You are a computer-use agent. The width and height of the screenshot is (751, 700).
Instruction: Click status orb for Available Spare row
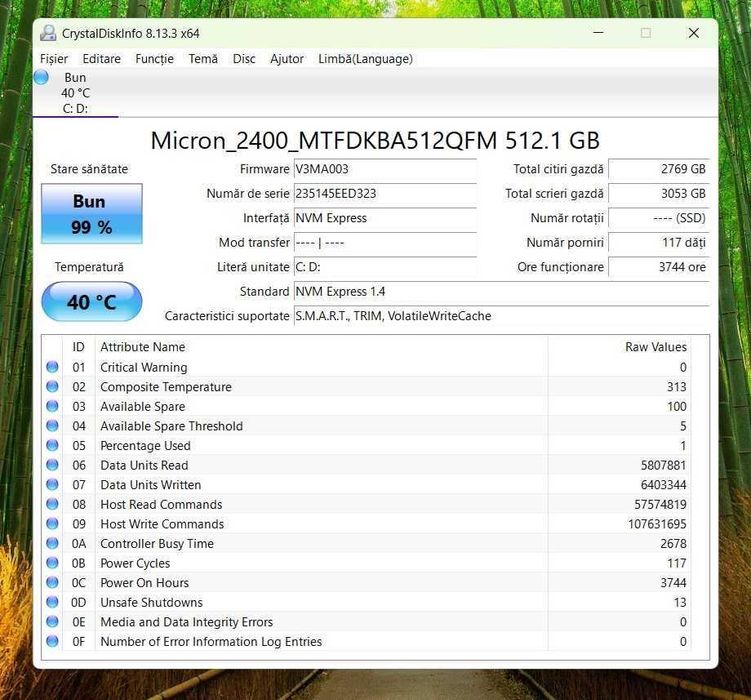pos(52,406)
